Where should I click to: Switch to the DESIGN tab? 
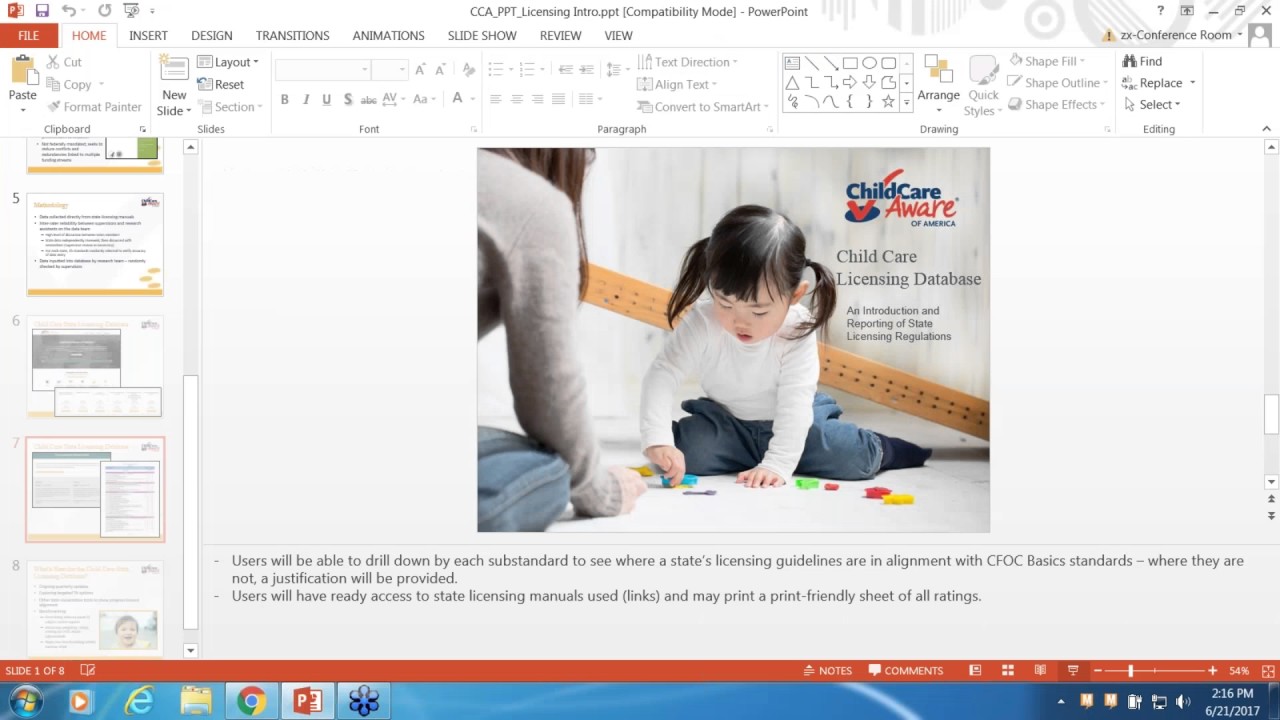pos(211,35)
